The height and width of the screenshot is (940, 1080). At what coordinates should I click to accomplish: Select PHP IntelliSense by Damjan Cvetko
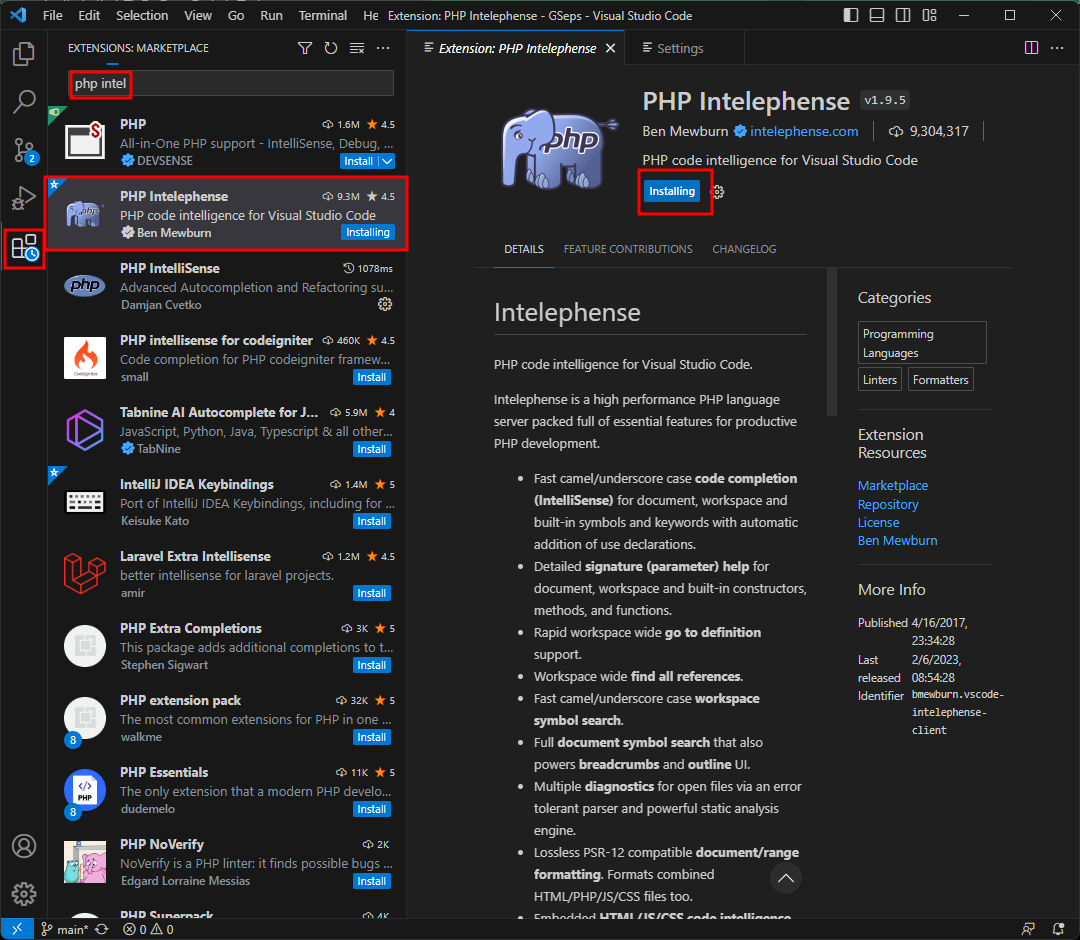pos(227,286)
